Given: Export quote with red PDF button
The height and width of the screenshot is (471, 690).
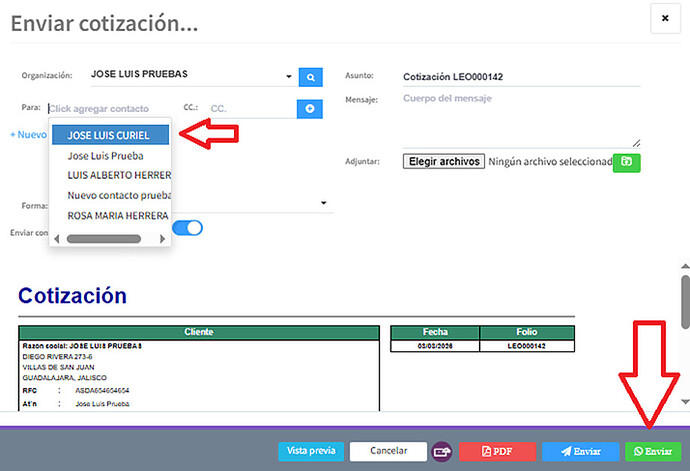Looking at the screenshot, I should [x=497, y=451].
